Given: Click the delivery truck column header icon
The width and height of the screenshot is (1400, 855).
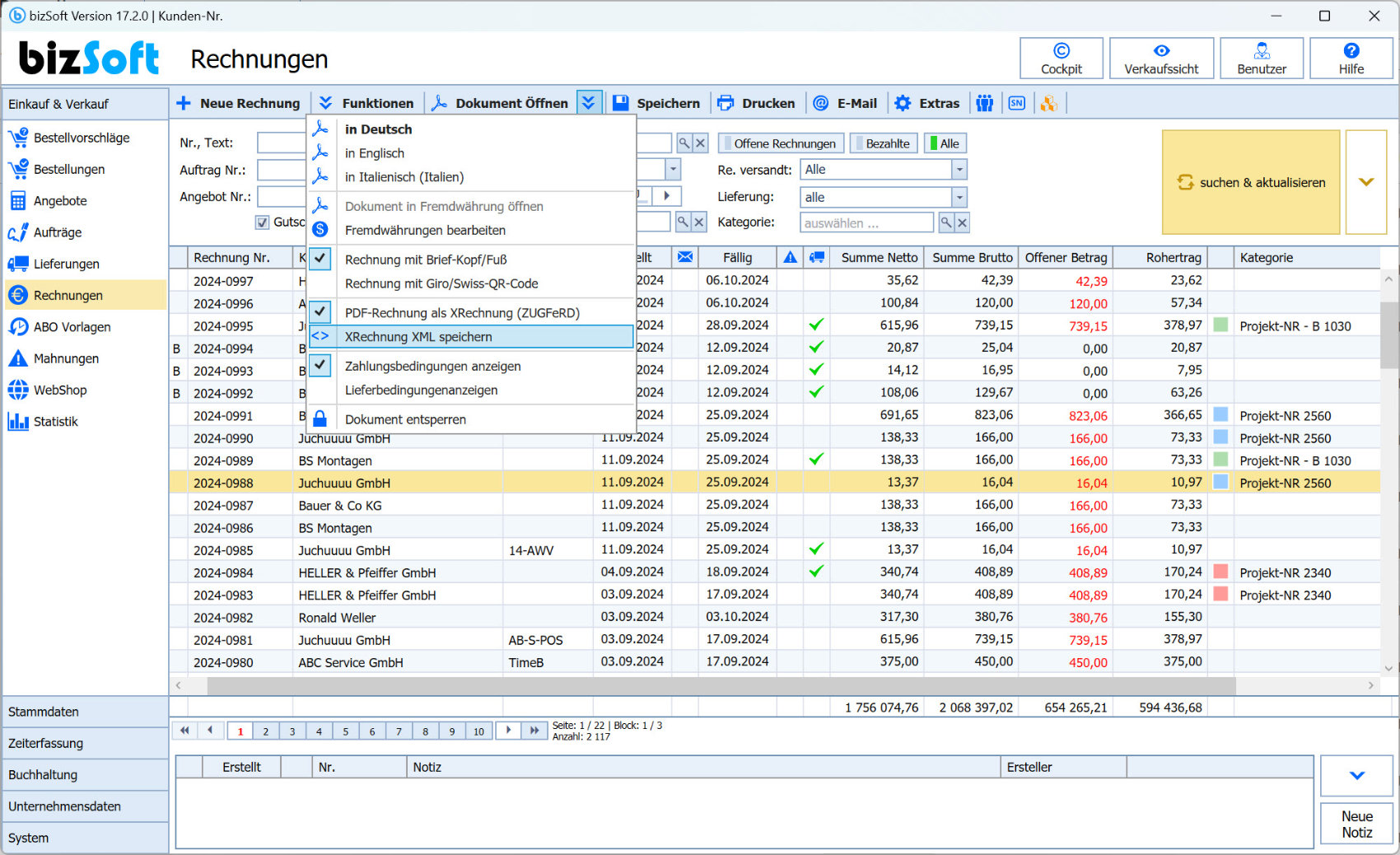Looking at the screenshot, I should tap(817, 257).
